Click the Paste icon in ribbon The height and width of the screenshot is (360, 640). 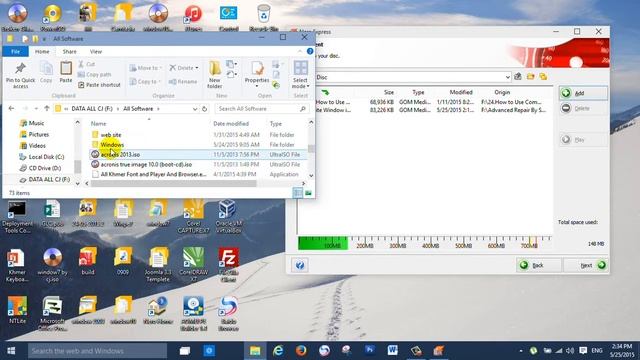66,68
